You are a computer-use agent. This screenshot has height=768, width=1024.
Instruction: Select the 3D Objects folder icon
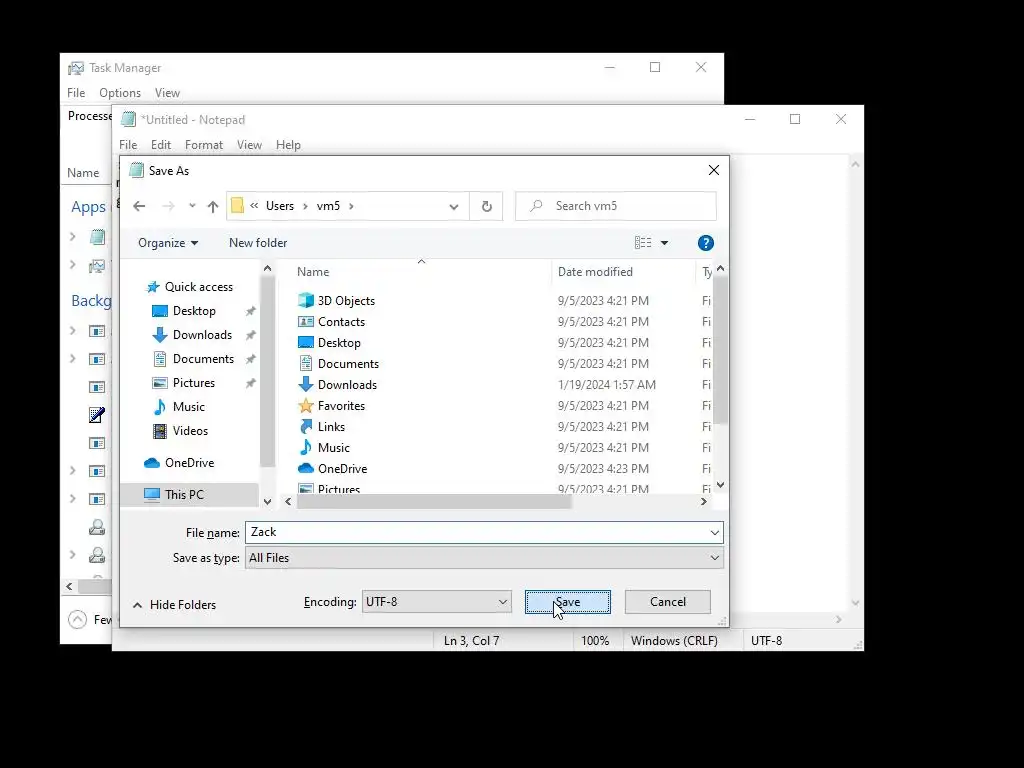306,300
